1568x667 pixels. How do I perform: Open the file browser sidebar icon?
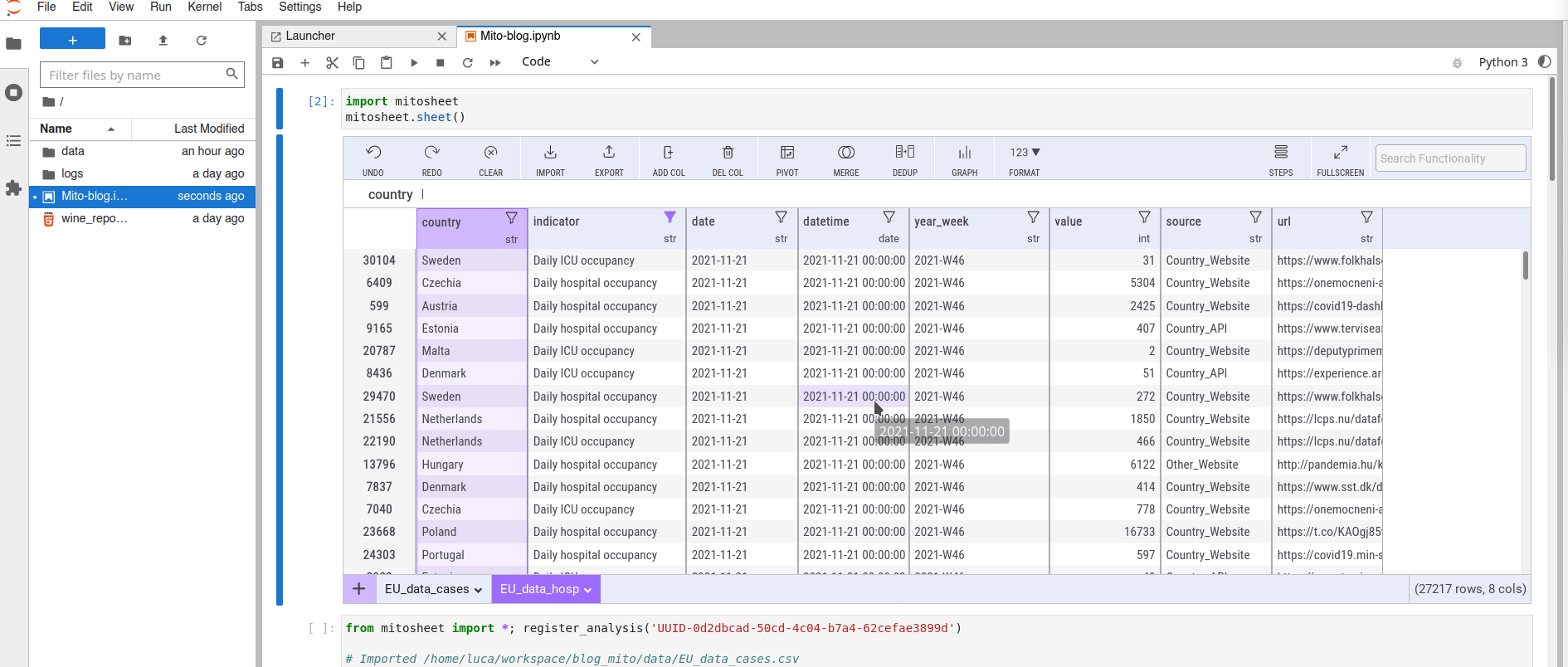13,43
